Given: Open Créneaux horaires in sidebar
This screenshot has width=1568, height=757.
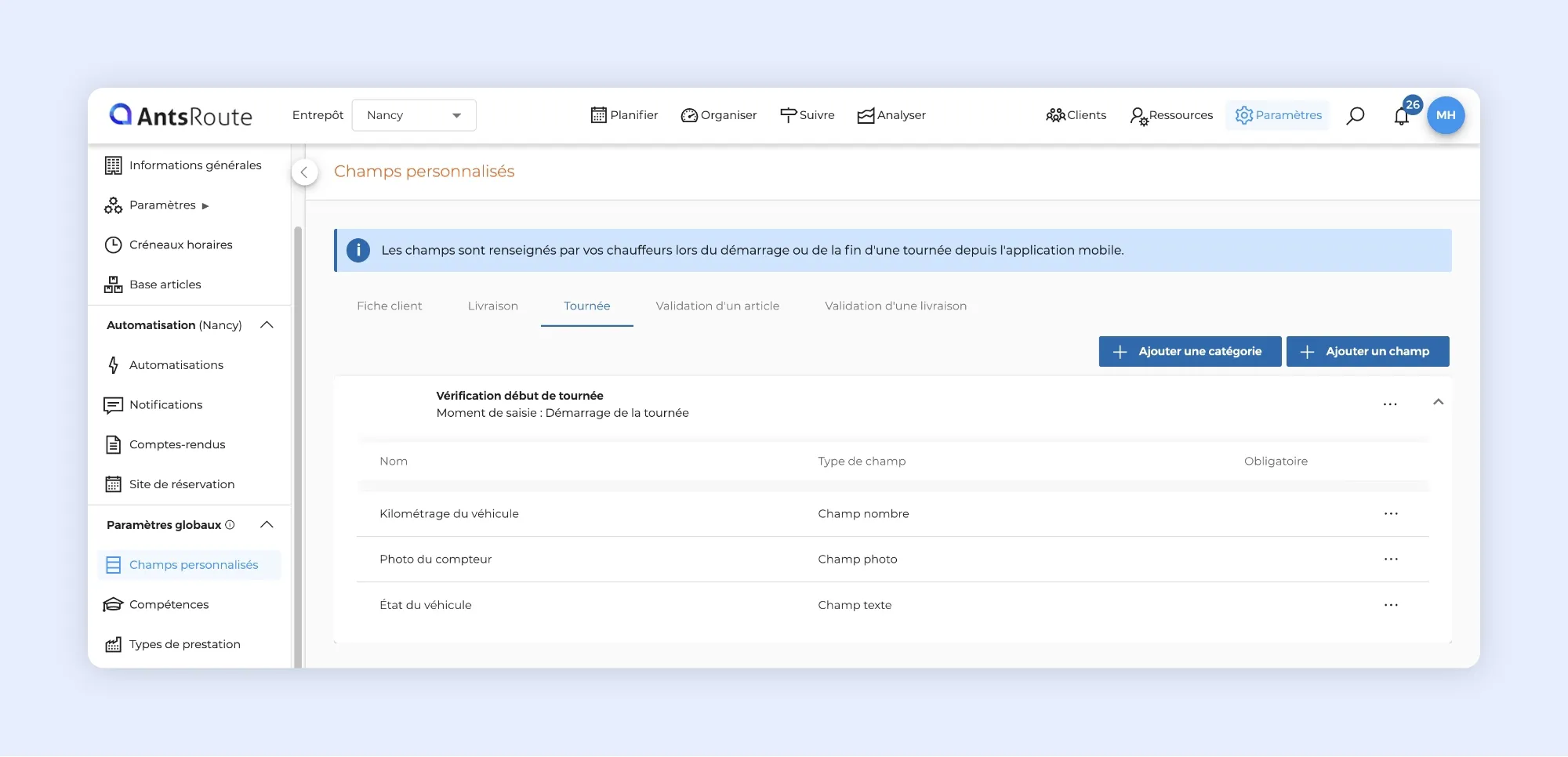Looking at the screenshot, I should click(x=169, y=244).
